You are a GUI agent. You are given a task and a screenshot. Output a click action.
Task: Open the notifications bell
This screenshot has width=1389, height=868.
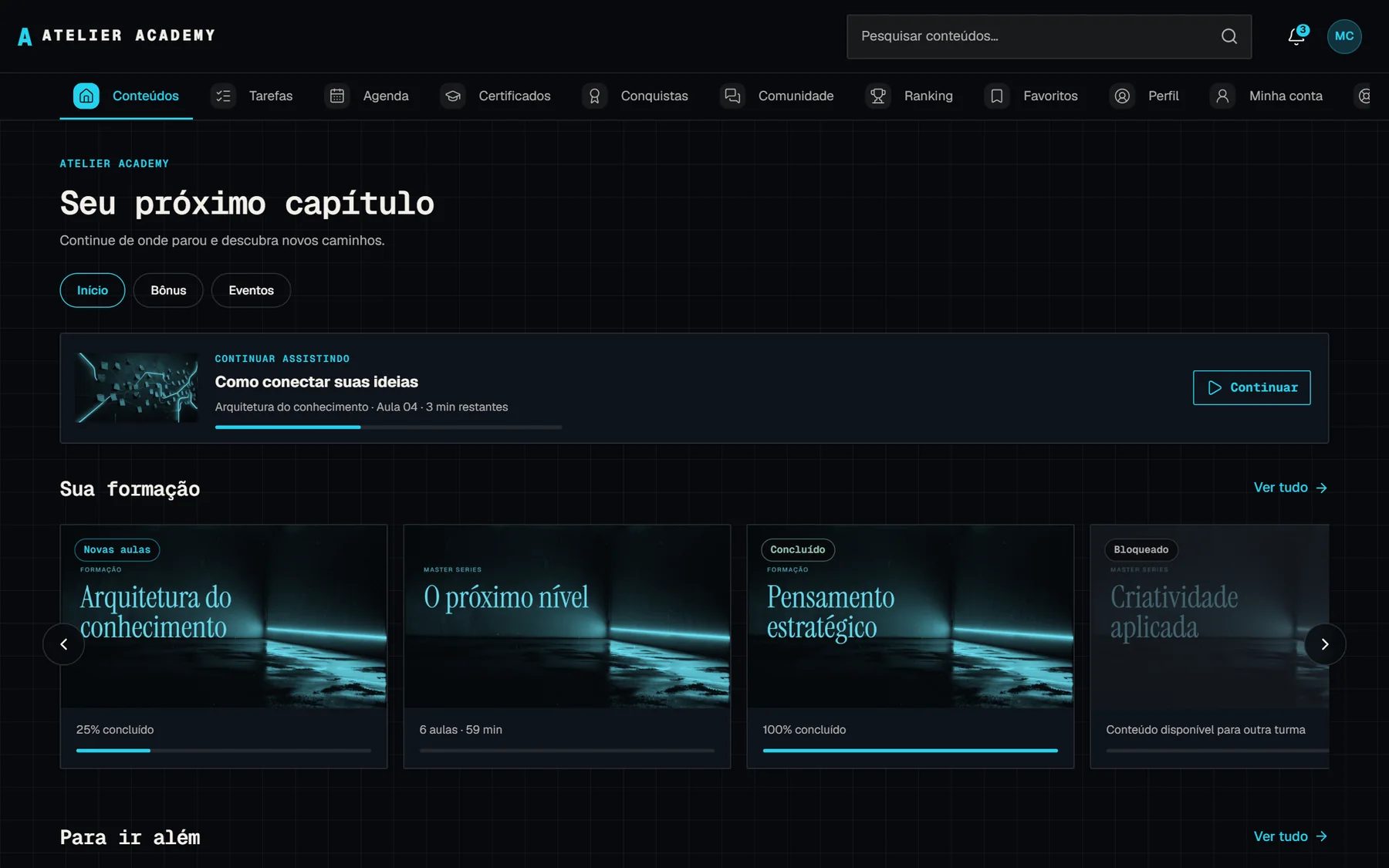1296,36
